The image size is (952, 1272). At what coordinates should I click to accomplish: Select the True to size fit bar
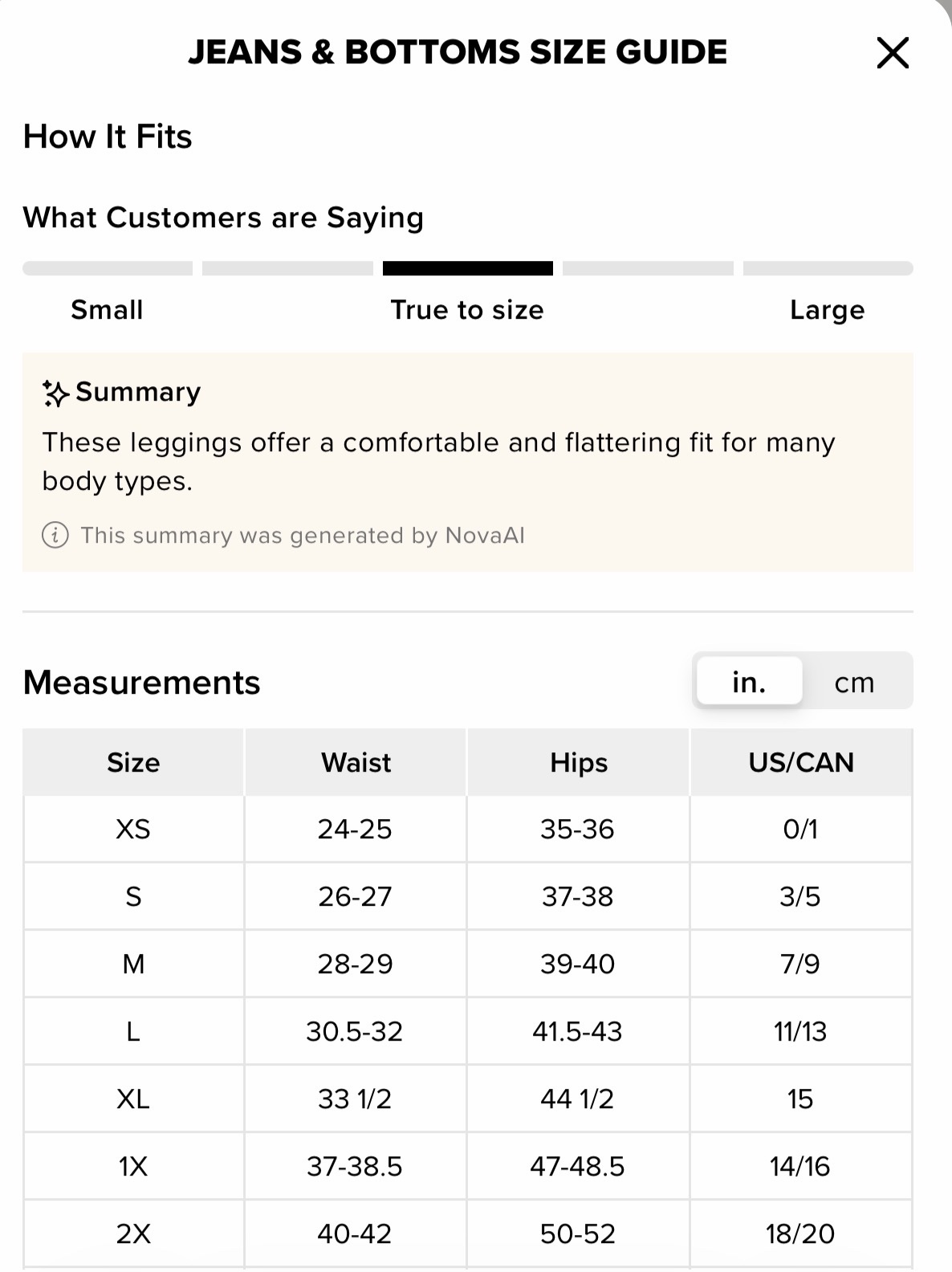[x=468, y=268]
